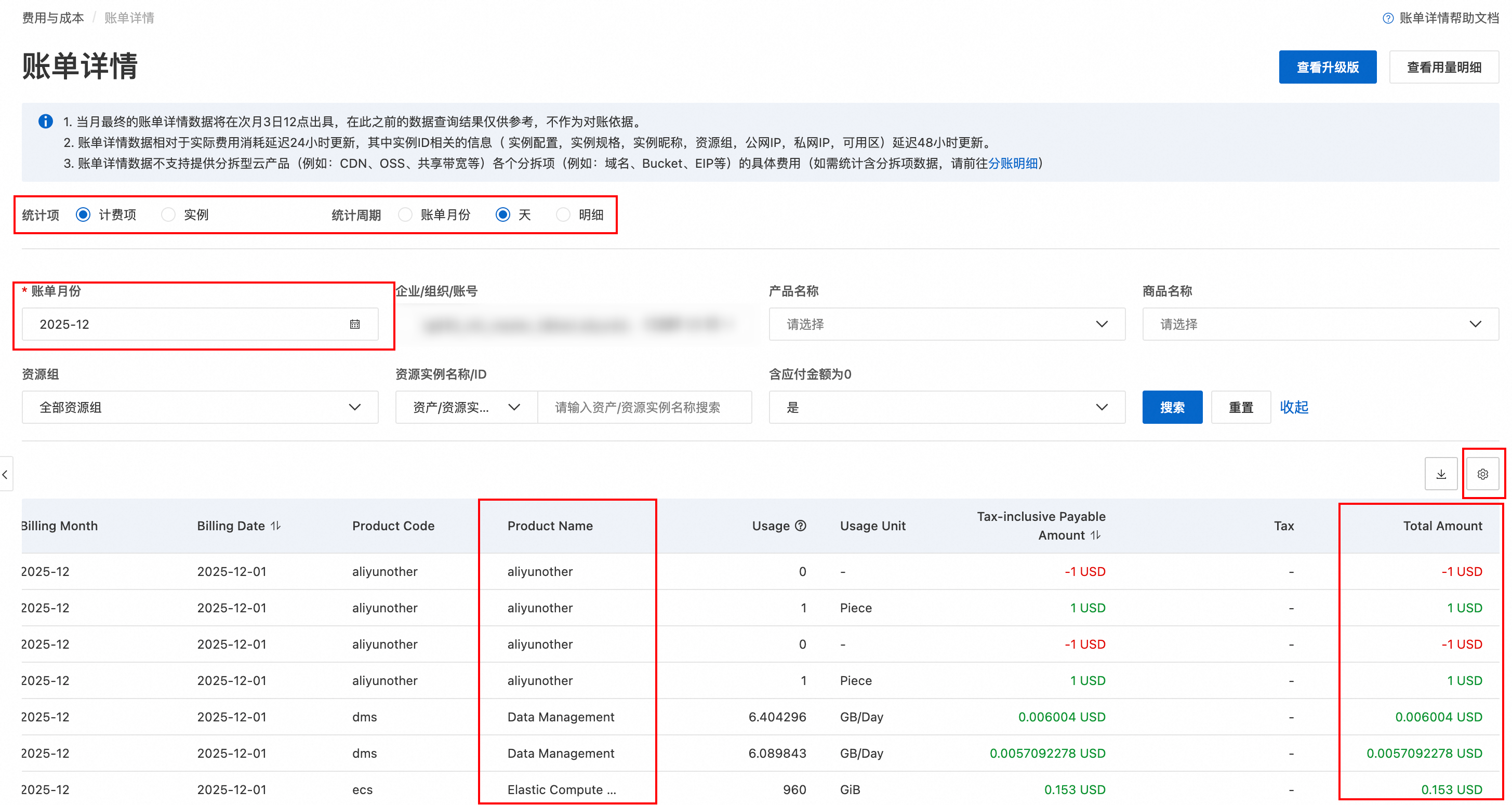Select 账单月份 statistics period radio
Viewport: 1512px width, 805px height.
pyautogui.click(x=405, y=214)
